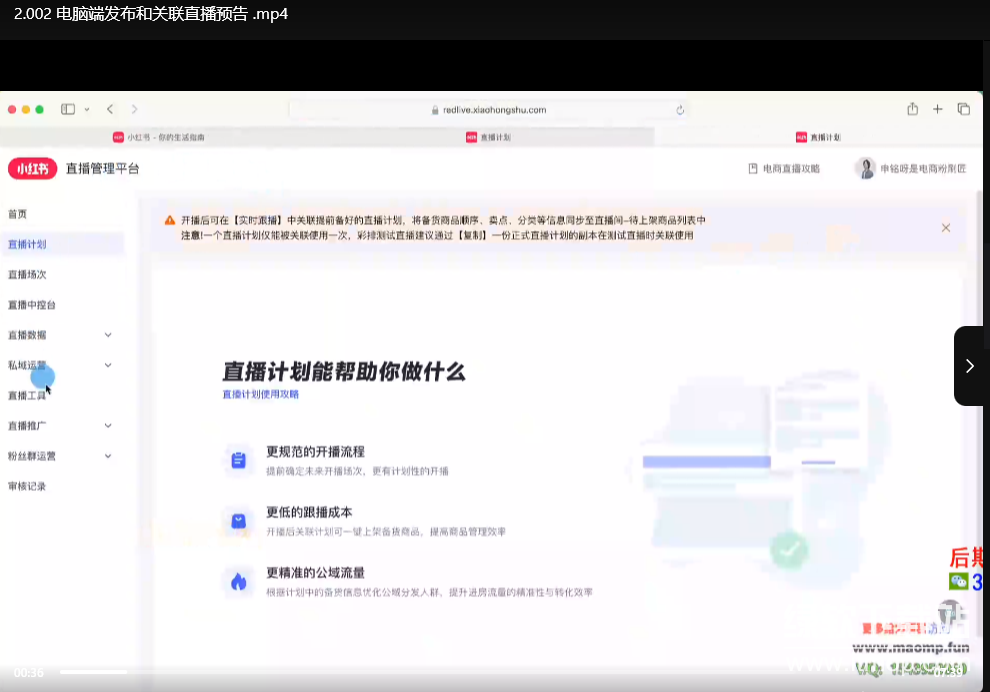Click the video progress bar
This screenshot has width=990, height=692.
[400, 672]
